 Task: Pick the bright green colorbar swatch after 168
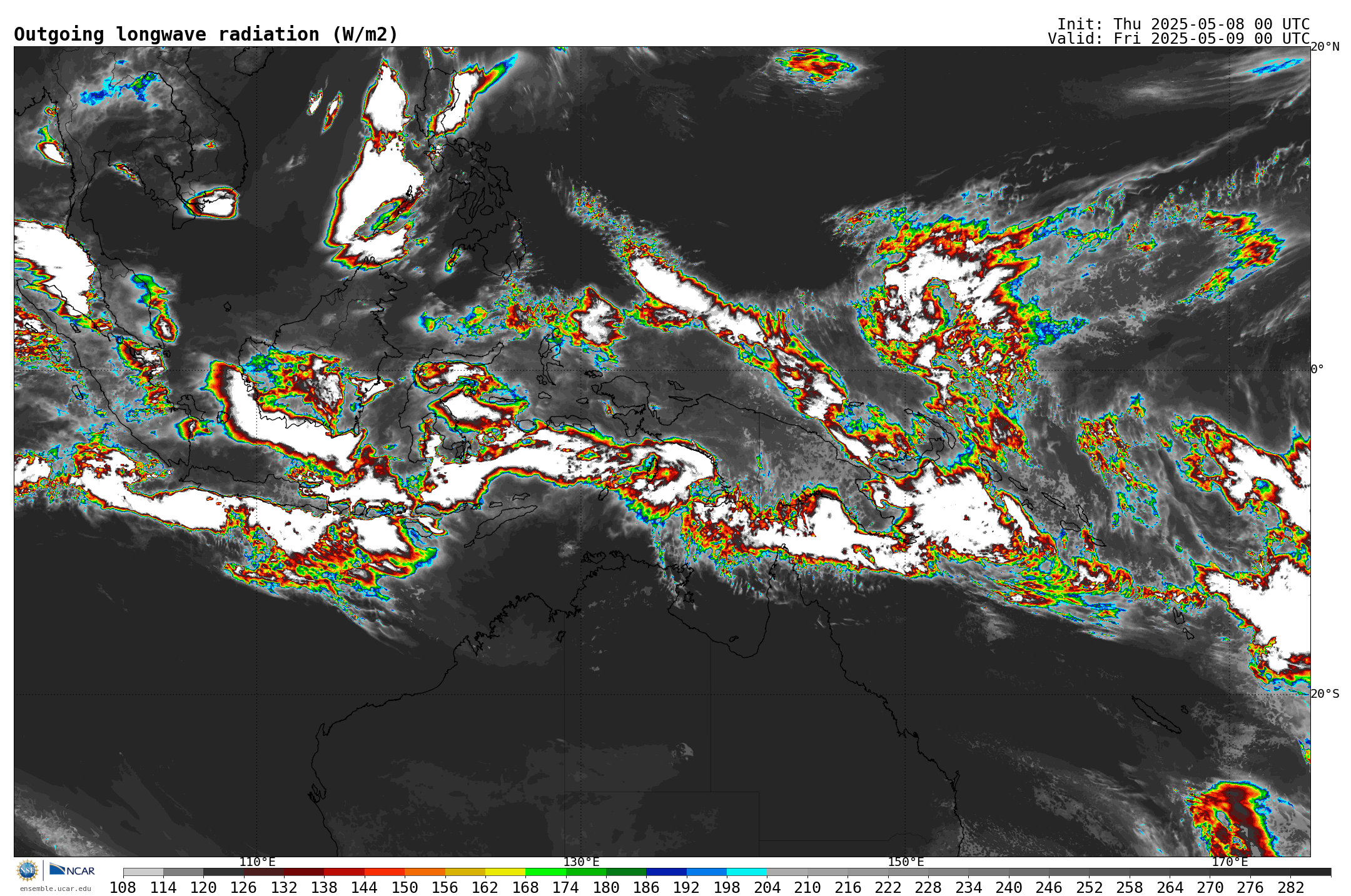[545, 872]
